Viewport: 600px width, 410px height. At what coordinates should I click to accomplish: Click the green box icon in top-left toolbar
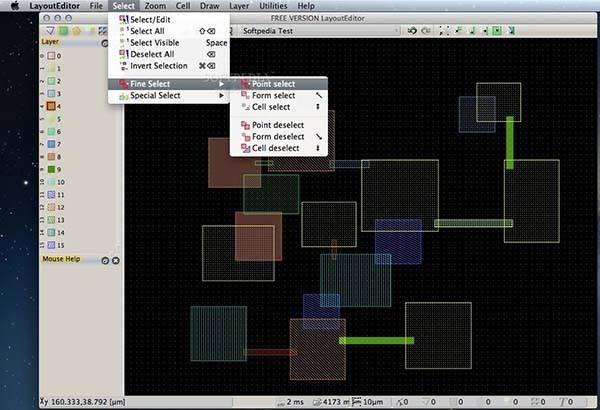coord(63,31)
